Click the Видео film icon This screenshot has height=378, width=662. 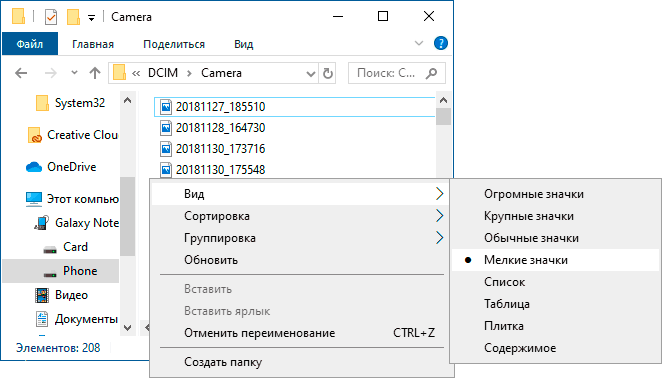(x=42, y=295)
